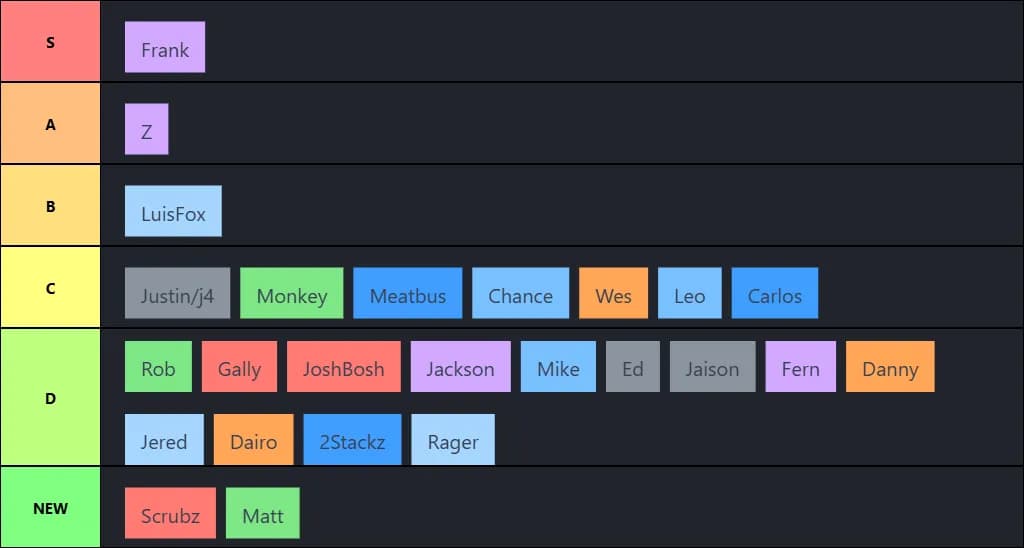Viewport: 1024px width, 548px height.
Task: Click the 2Stackz tile
Action: tap(352, 440)
